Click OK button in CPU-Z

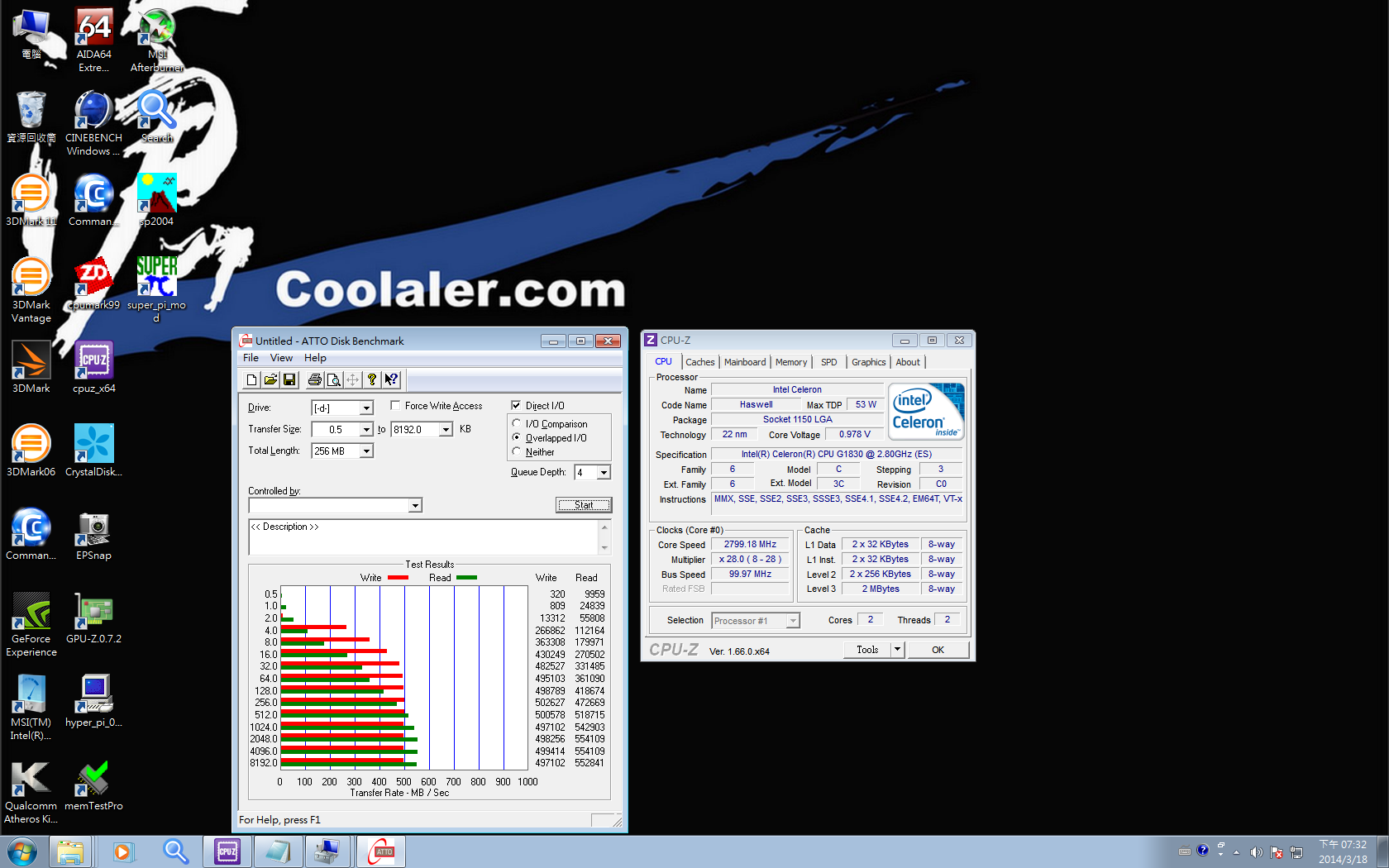point(938,650)
